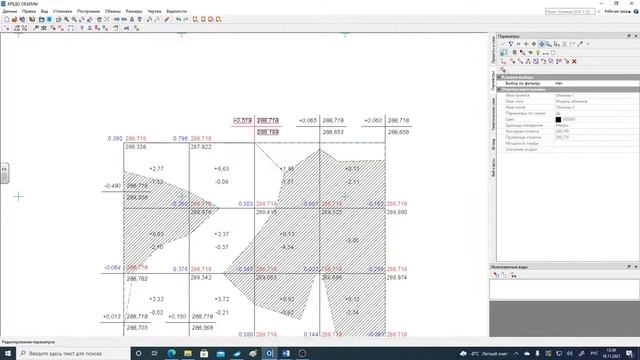Switch to the Параметры side tab
This screenshot has width=640, height=360.
coord(493,80)
